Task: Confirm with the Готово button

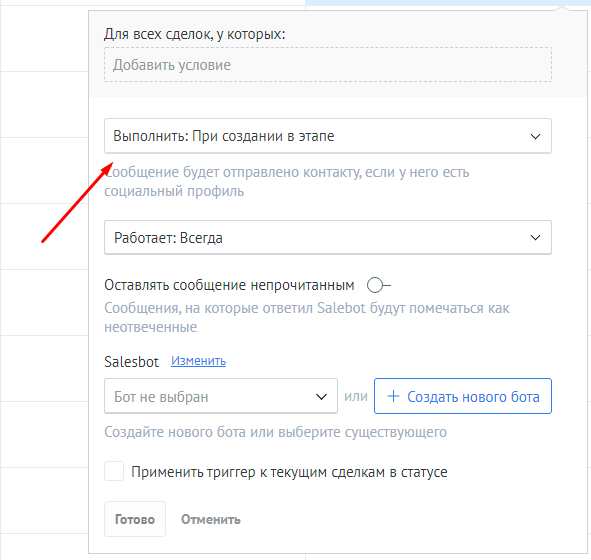Action: point(135,519)
